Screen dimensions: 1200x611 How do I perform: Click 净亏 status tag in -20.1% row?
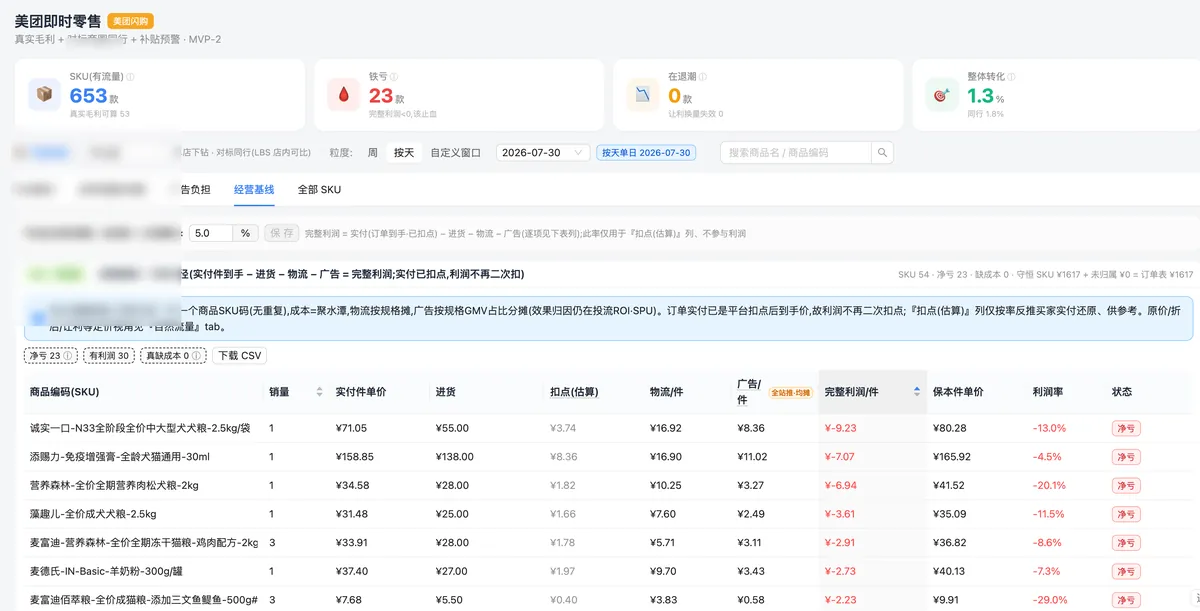(x=1126, y=485)
